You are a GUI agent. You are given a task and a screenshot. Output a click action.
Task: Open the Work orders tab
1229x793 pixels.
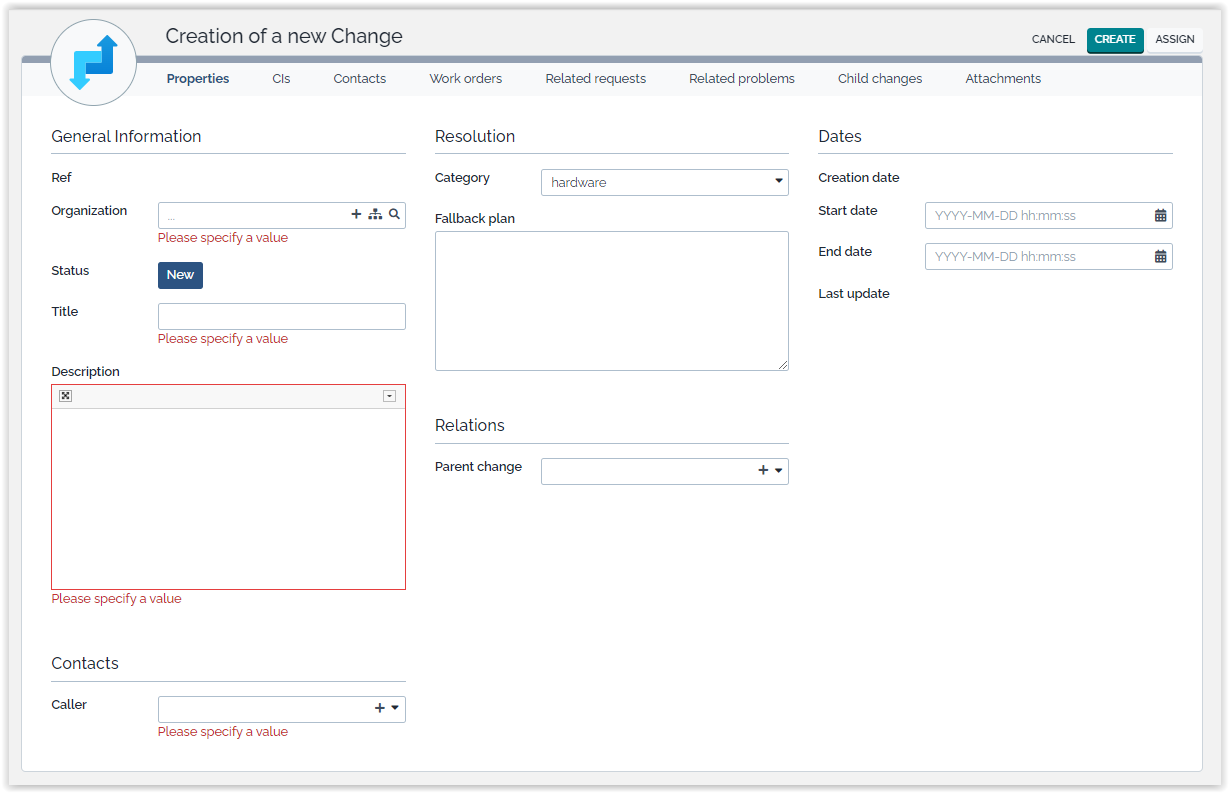466,78
